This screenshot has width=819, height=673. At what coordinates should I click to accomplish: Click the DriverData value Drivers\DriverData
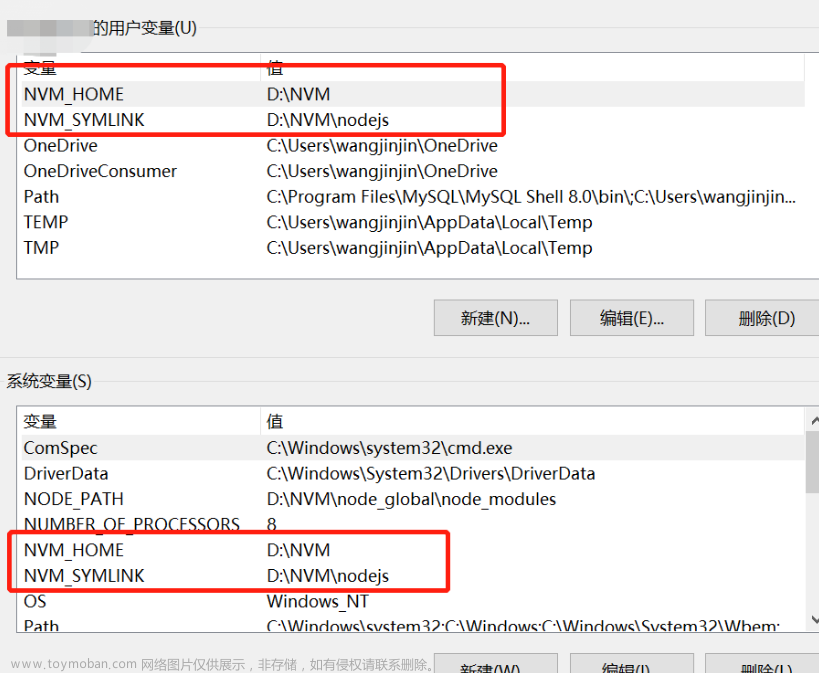(x=430, y=473)
